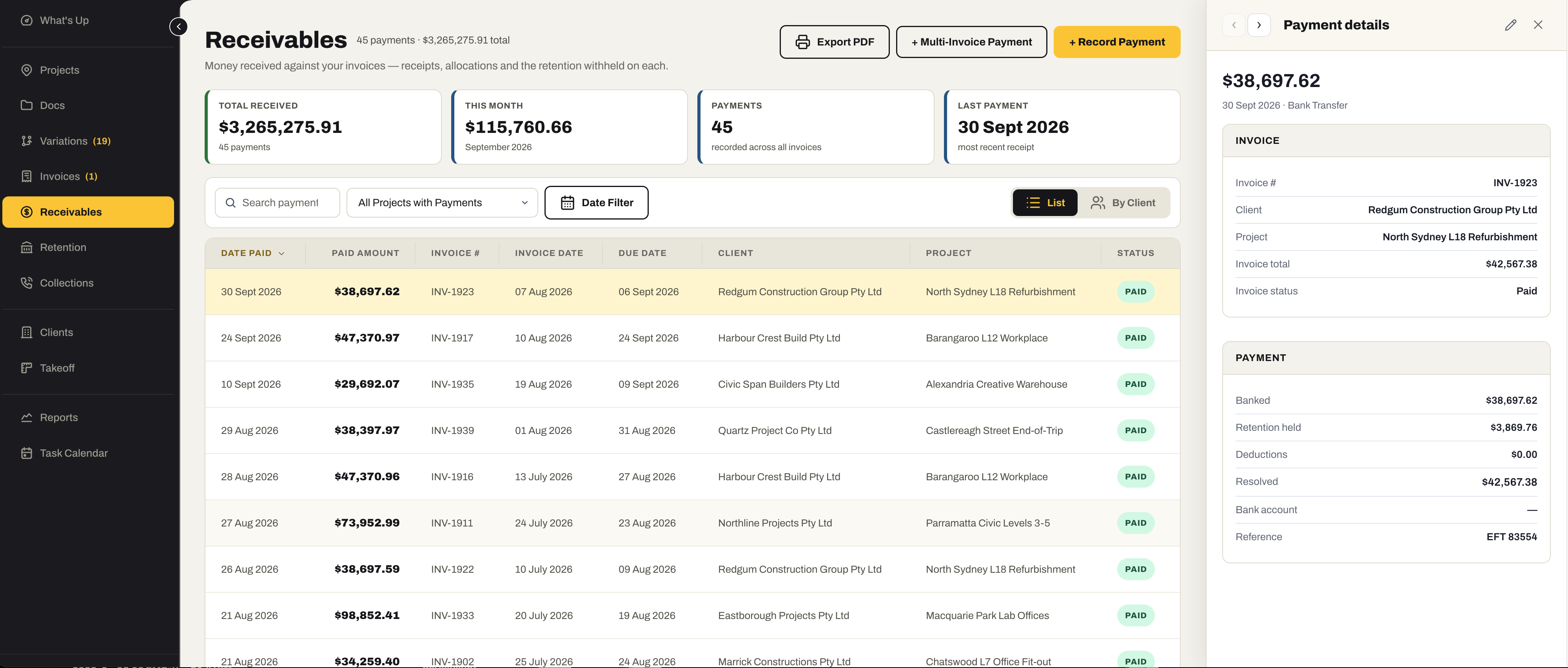Switch to List view
Screen dimensions: 1568x668
(1045, 203)
